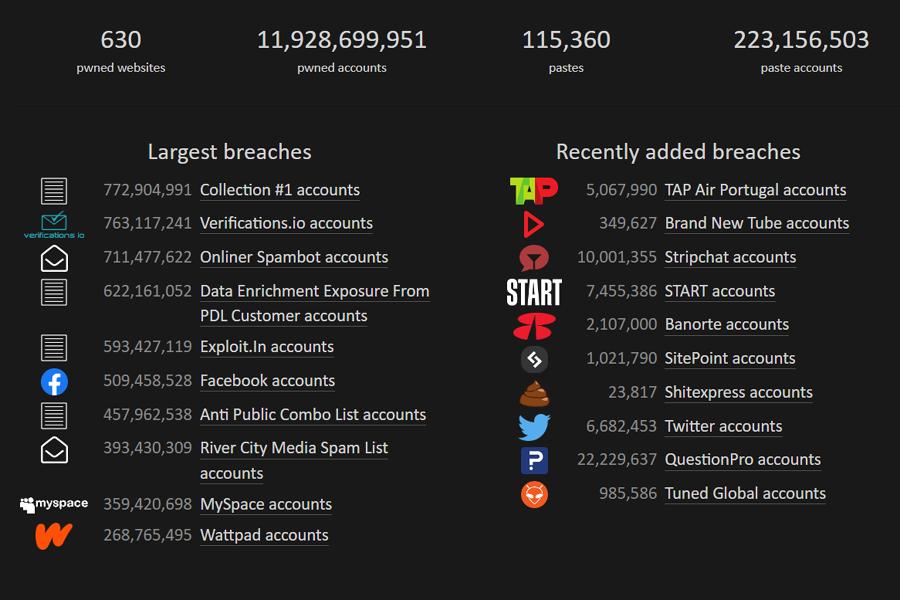Open Collection #1 accounts link
This screenshot has width=900, height=600.
pos(280,190)
